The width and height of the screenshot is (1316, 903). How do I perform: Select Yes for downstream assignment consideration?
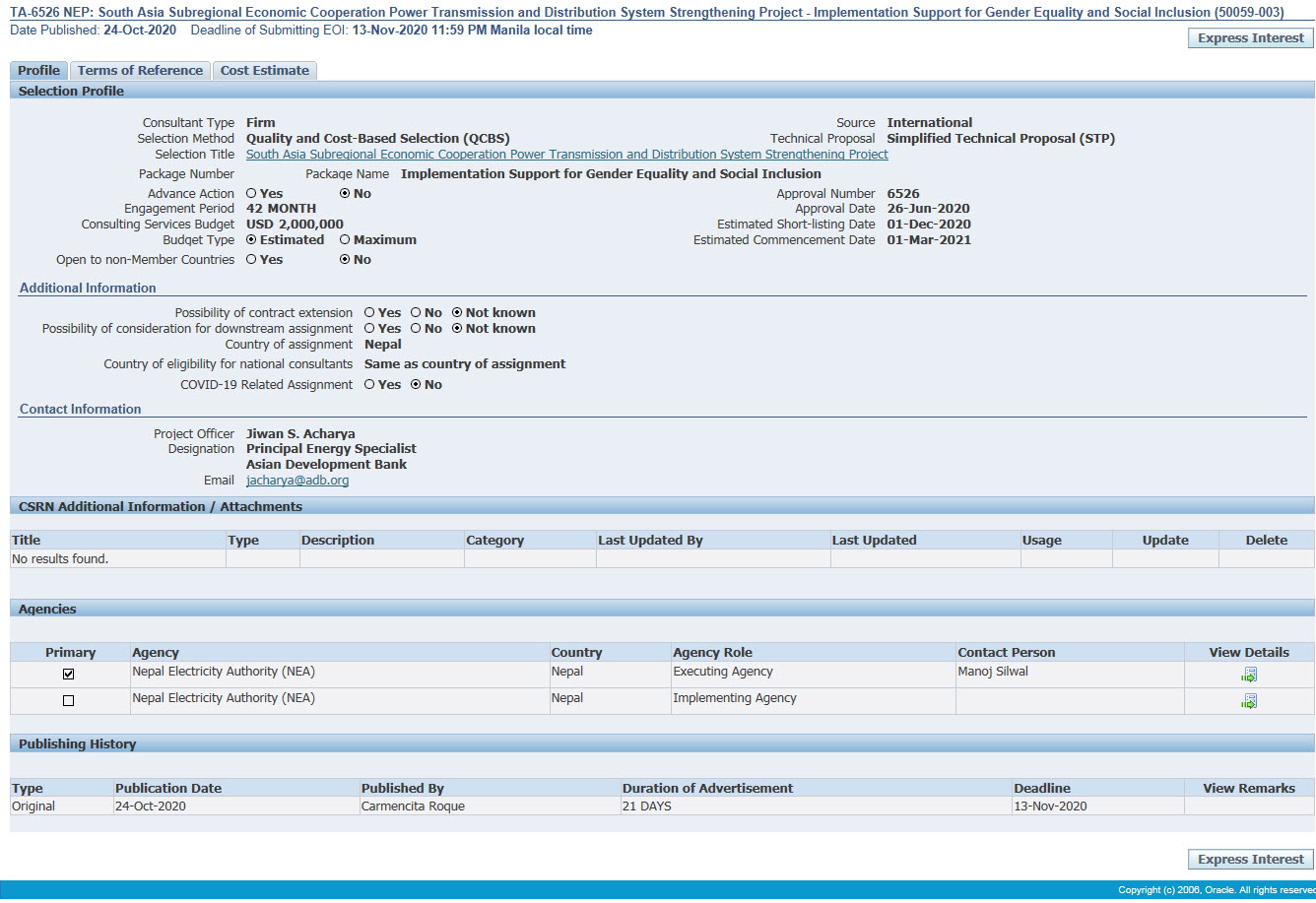click(x=369, y=329)
